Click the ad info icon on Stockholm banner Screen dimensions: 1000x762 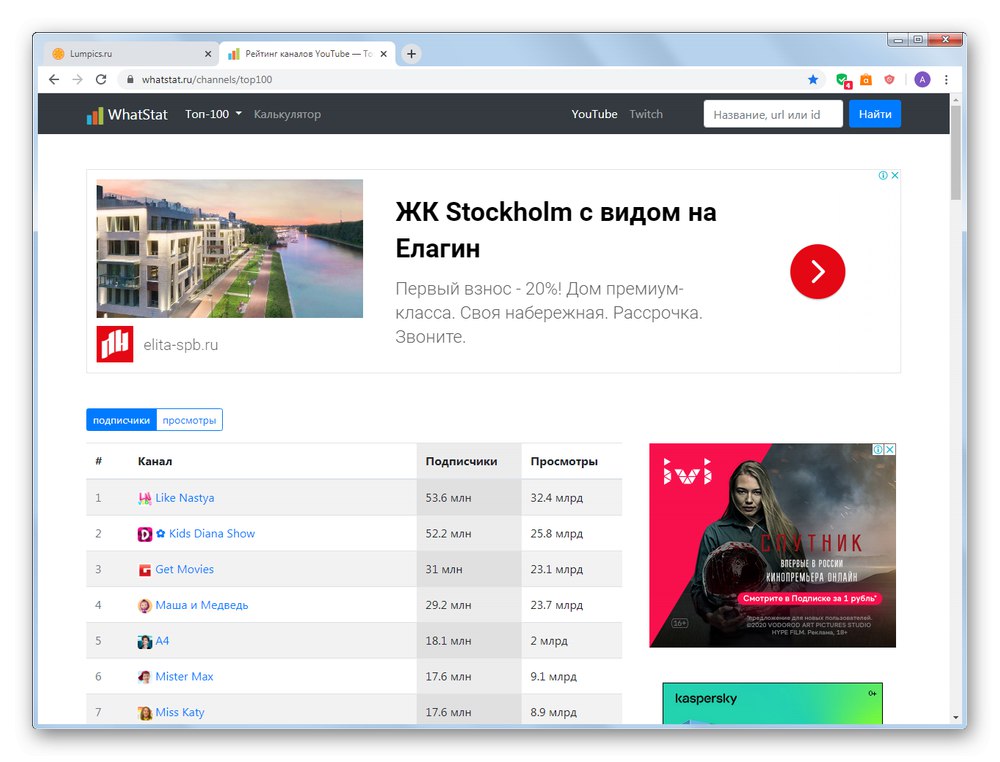[x=883, y=175]
